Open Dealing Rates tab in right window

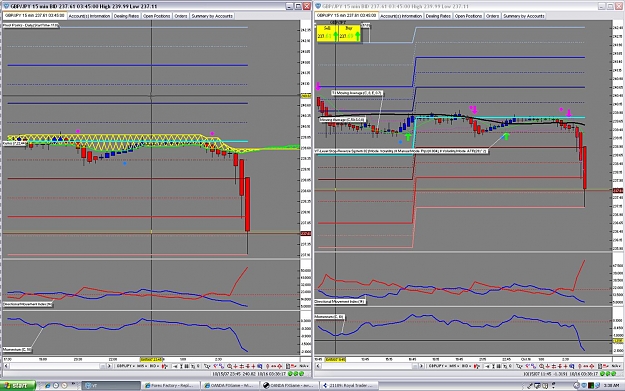pos(438,16)
